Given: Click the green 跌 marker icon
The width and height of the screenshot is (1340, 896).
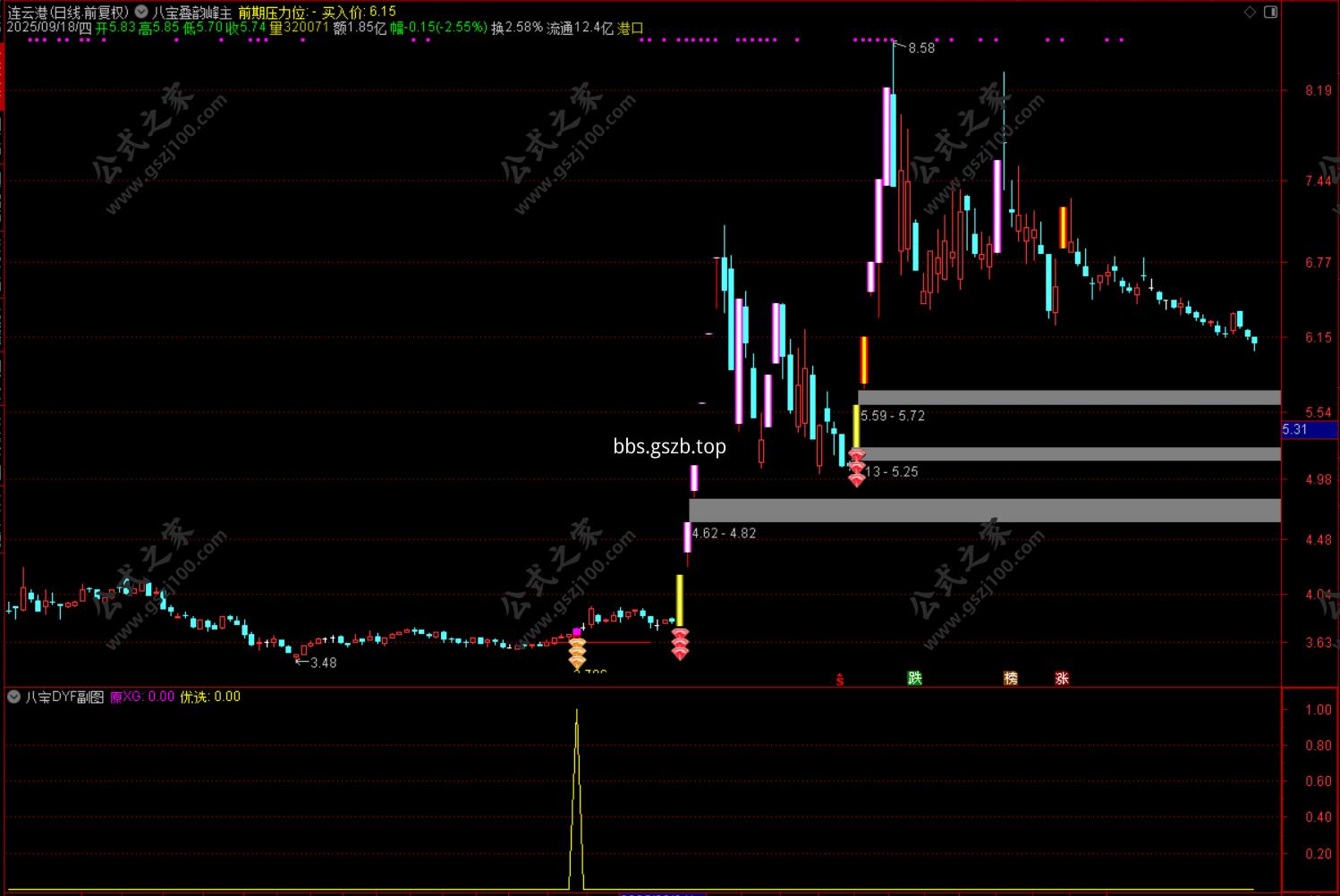Looking at the screenshot, I should [914, 678].
